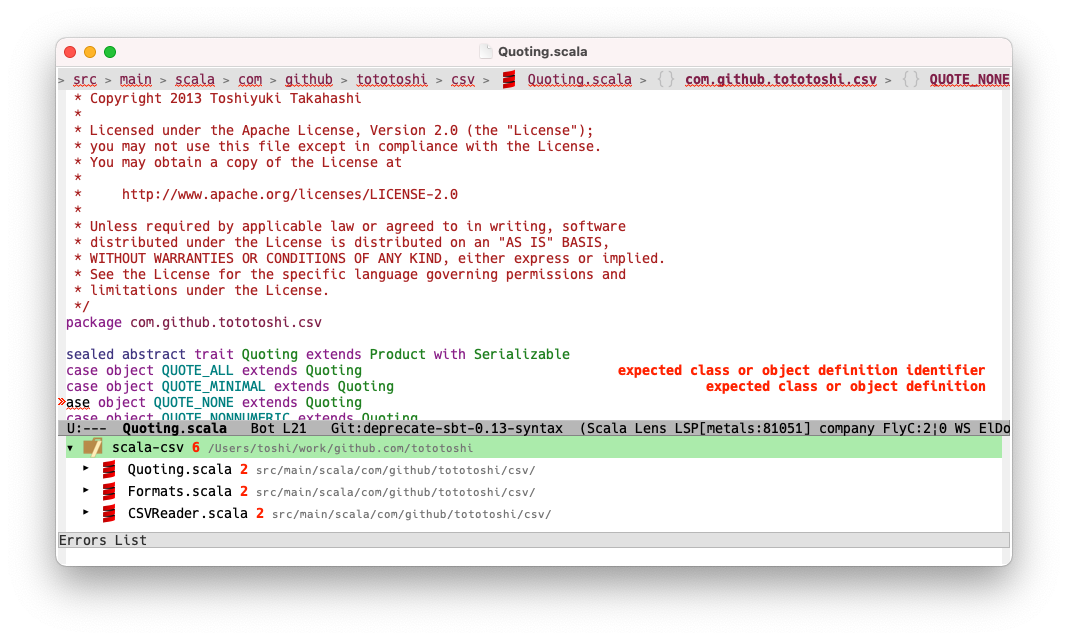Collapse the scala-csv project errors node

point(70,448)
